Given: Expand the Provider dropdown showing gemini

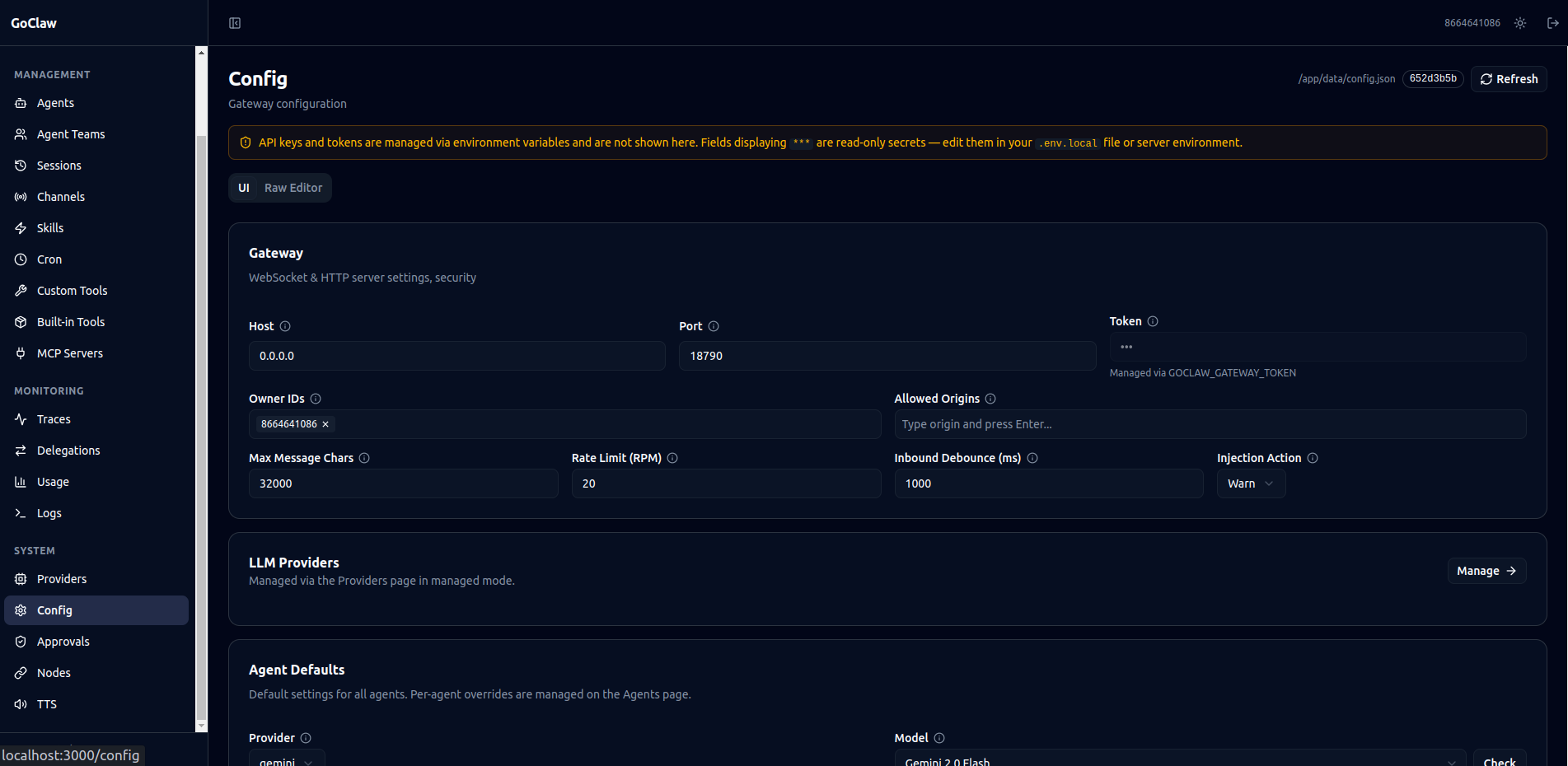Looking at the screenshot, I should [286, 759].
